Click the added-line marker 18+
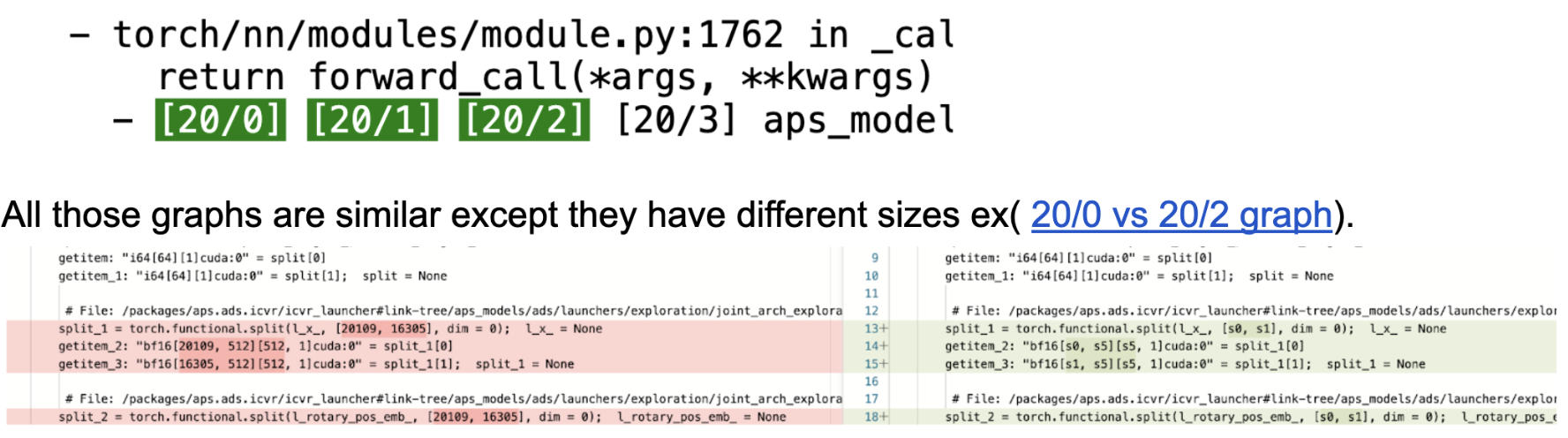The width and height of the screenshot is (1568, 438). point(875,417)
